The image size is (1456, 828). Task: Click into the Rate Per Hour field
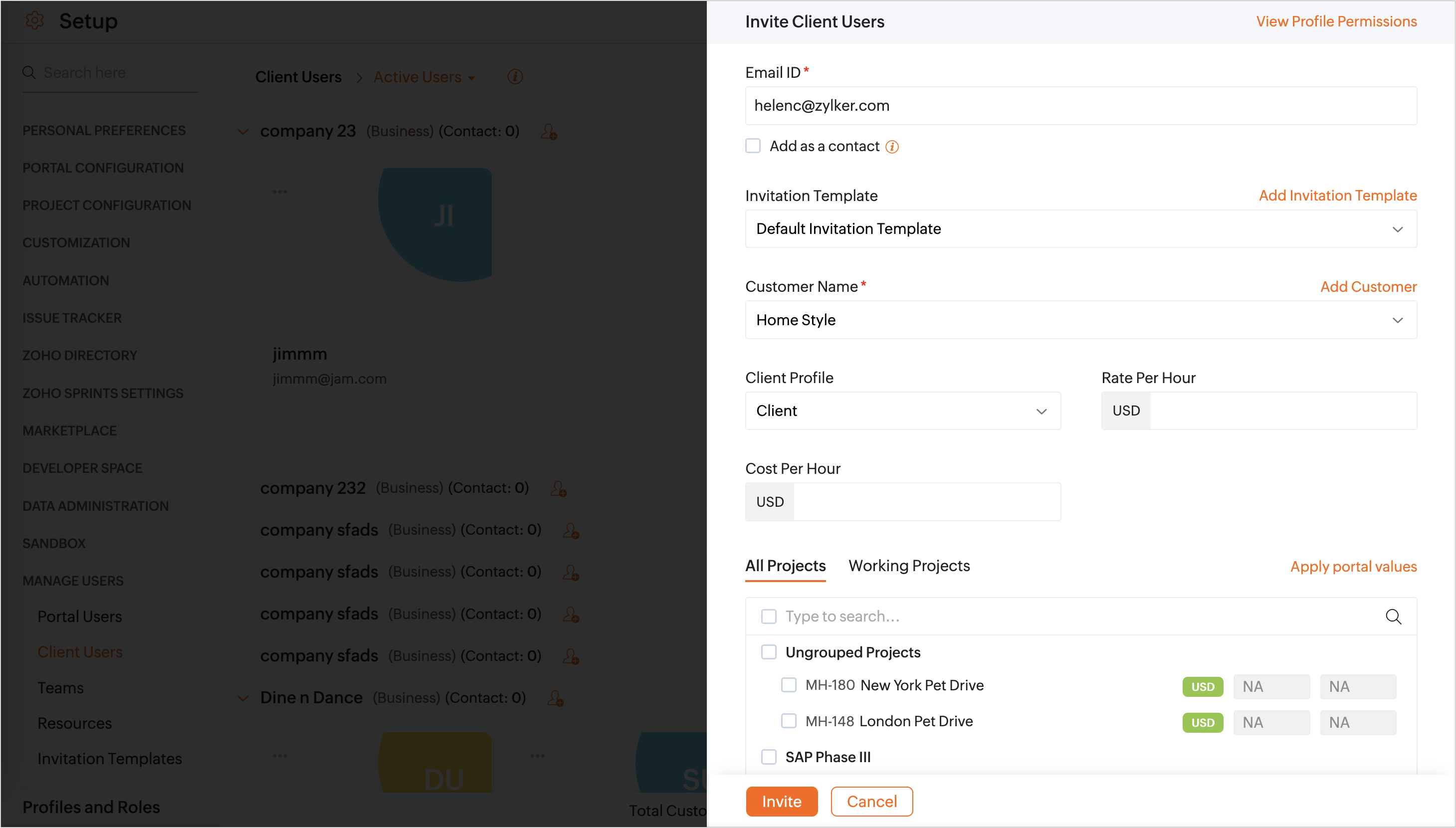click(x=1282, y=411)
